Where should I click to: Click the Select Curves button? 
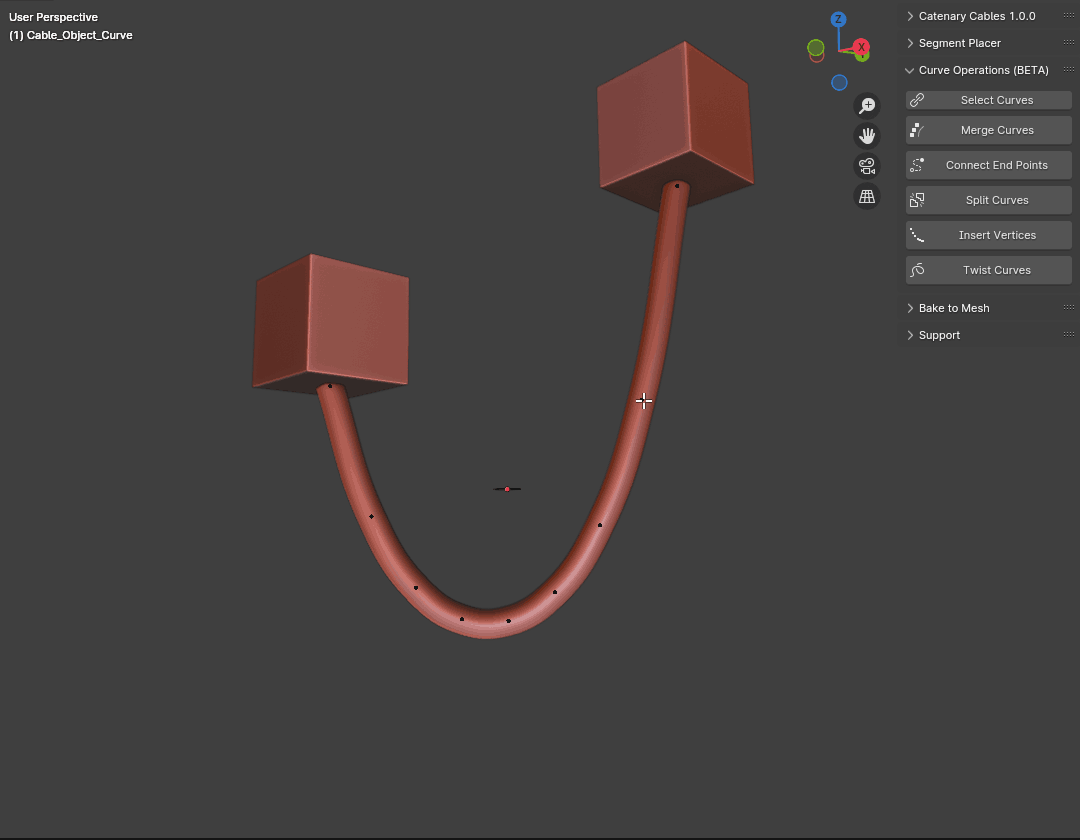(x=988, y=100)
